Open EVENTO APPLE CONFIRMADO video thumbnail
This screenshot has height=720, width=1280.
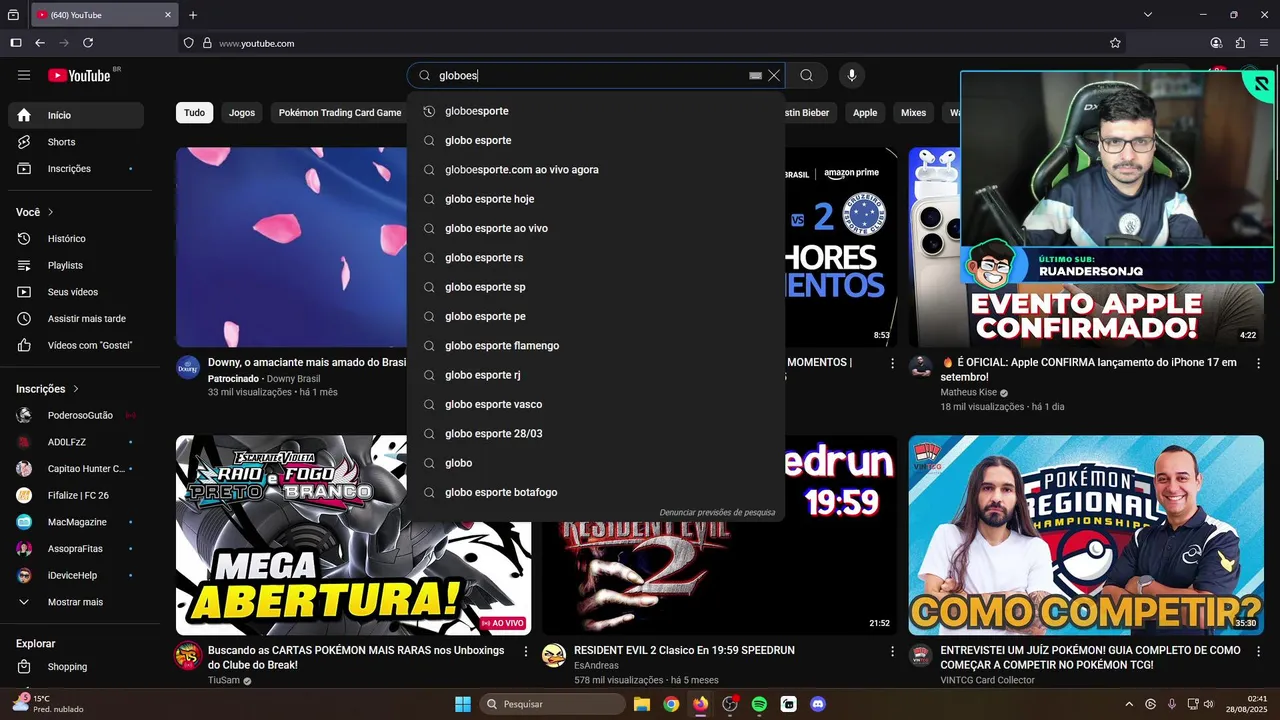point(1086,248)
